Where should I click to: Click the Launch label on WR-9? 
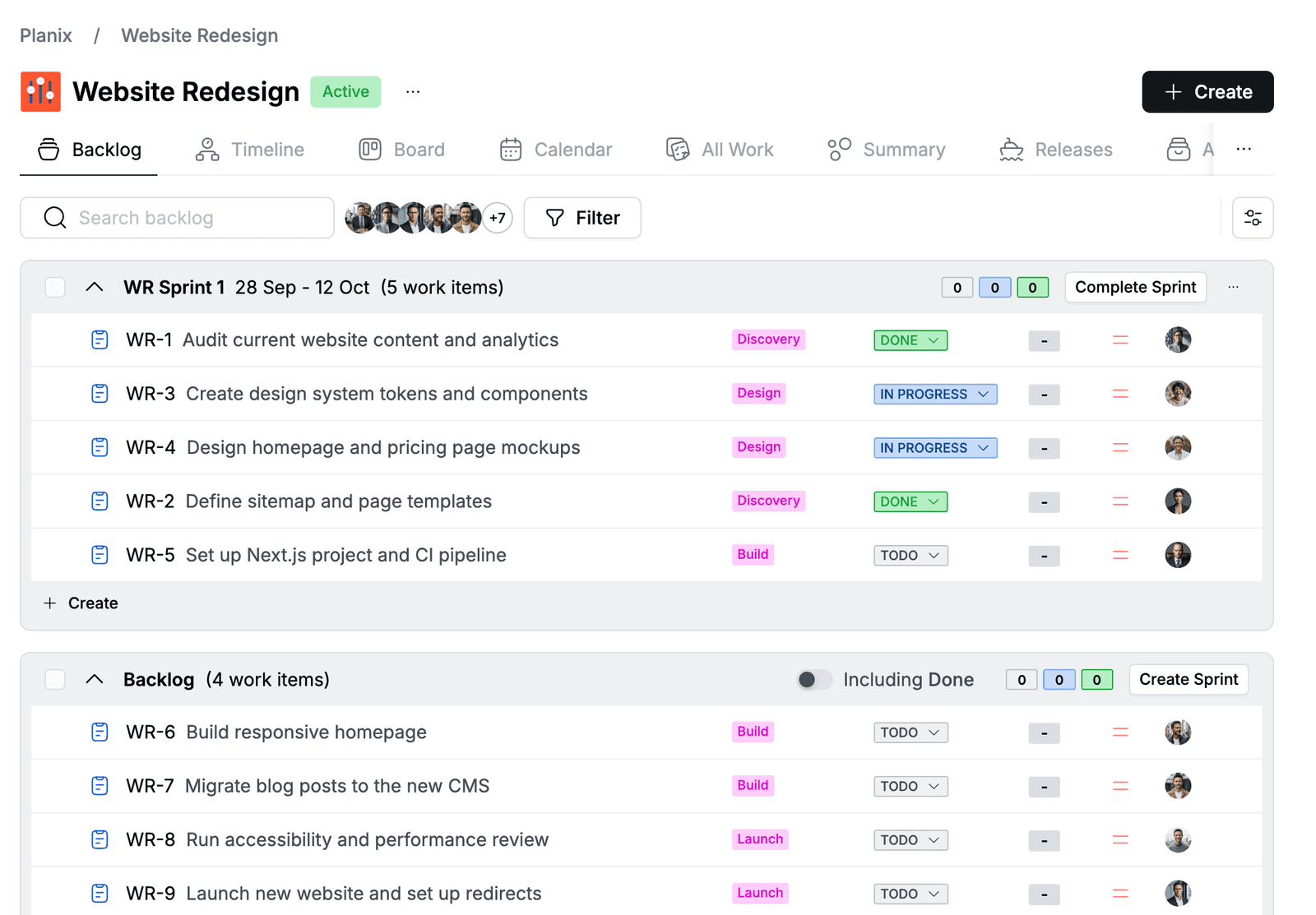(760, 893)
